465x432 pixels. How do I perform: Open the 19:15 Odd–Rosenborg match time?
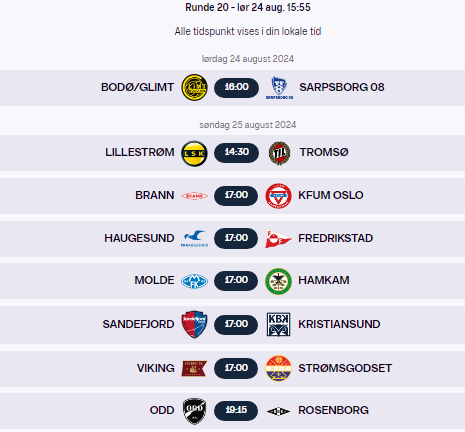[x=236, y=411]
